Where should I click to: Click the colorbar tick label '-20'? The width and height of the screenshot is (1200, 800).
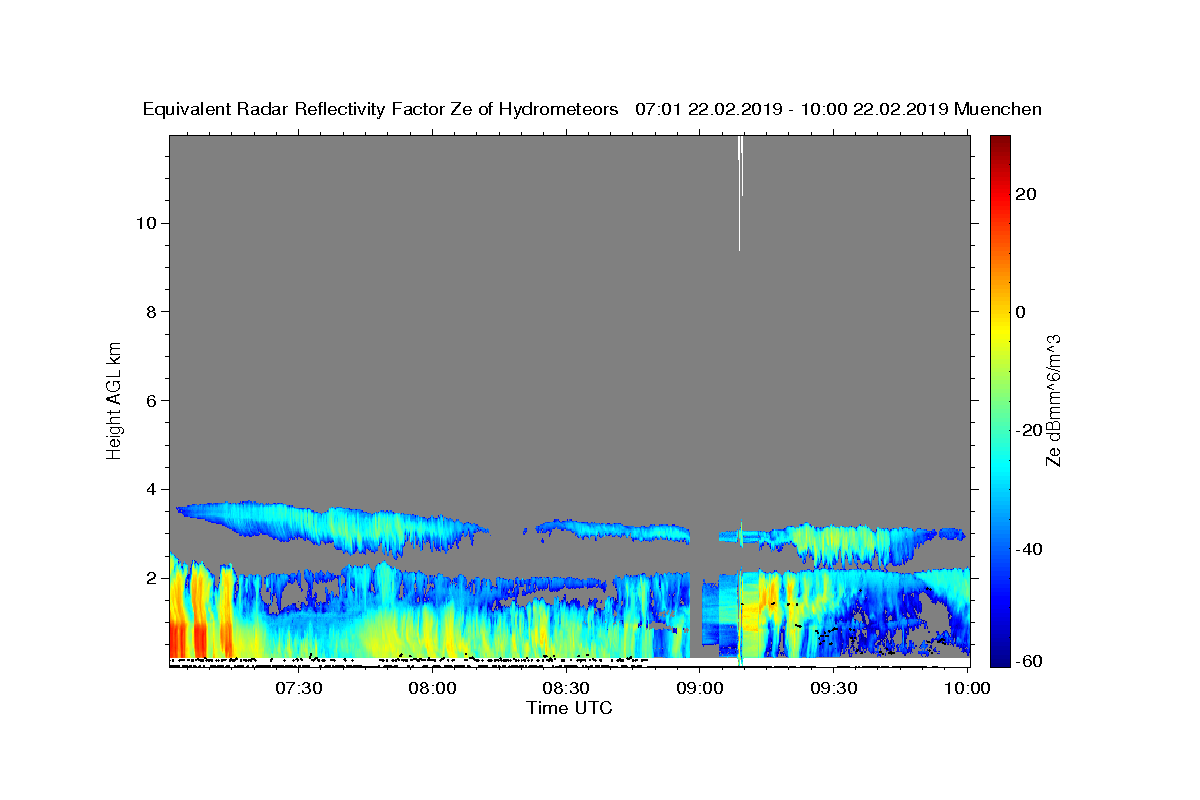1029,430
